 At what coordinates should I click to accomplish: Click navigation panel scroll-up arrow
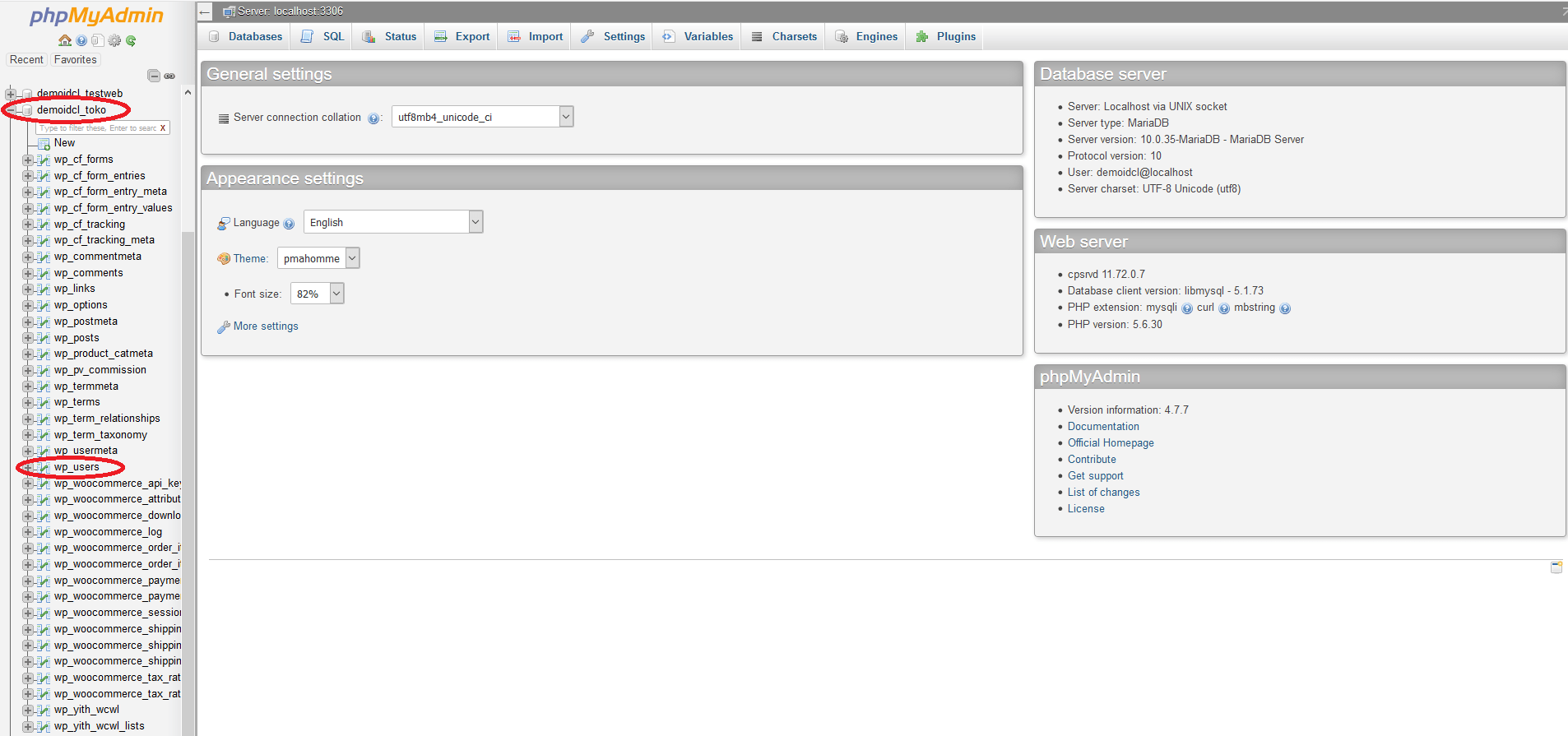pos(188,93)
